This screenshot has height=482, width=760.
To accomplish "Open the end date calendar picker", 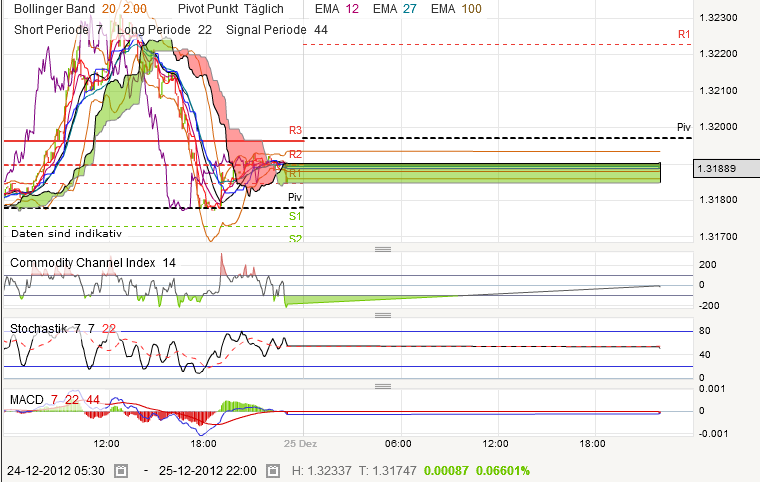I will 273,471.
